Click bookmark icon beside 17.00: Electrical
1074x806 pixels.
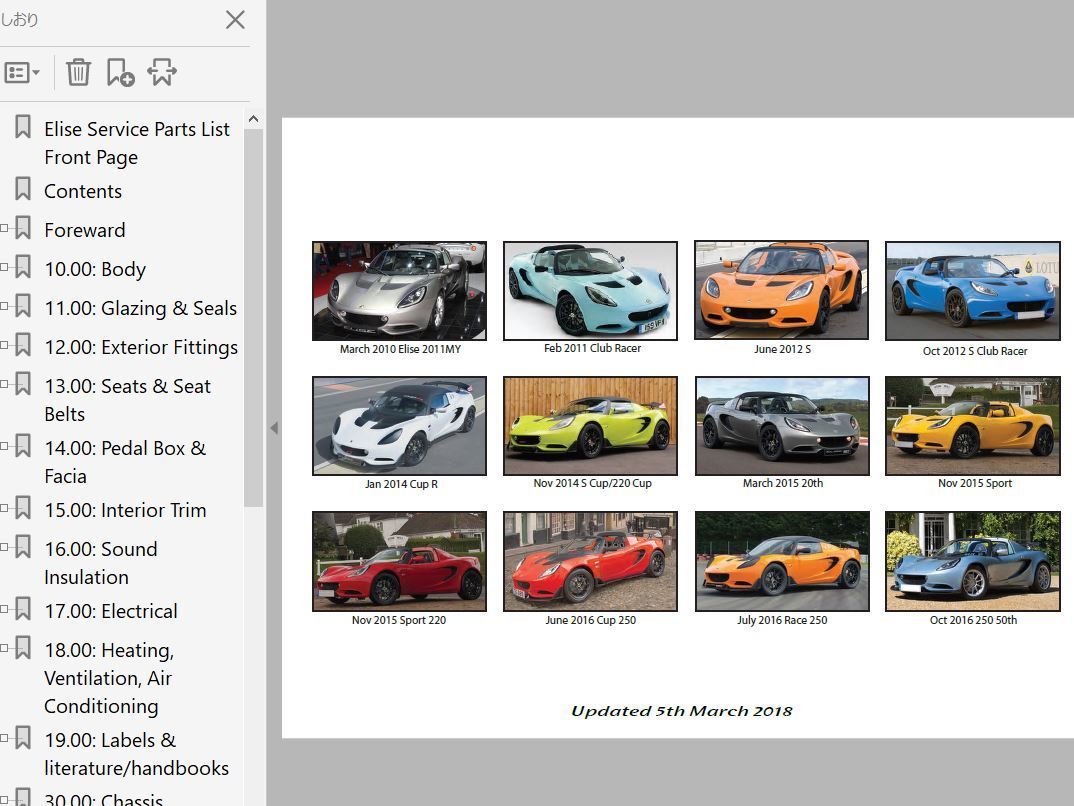[23, 608]
